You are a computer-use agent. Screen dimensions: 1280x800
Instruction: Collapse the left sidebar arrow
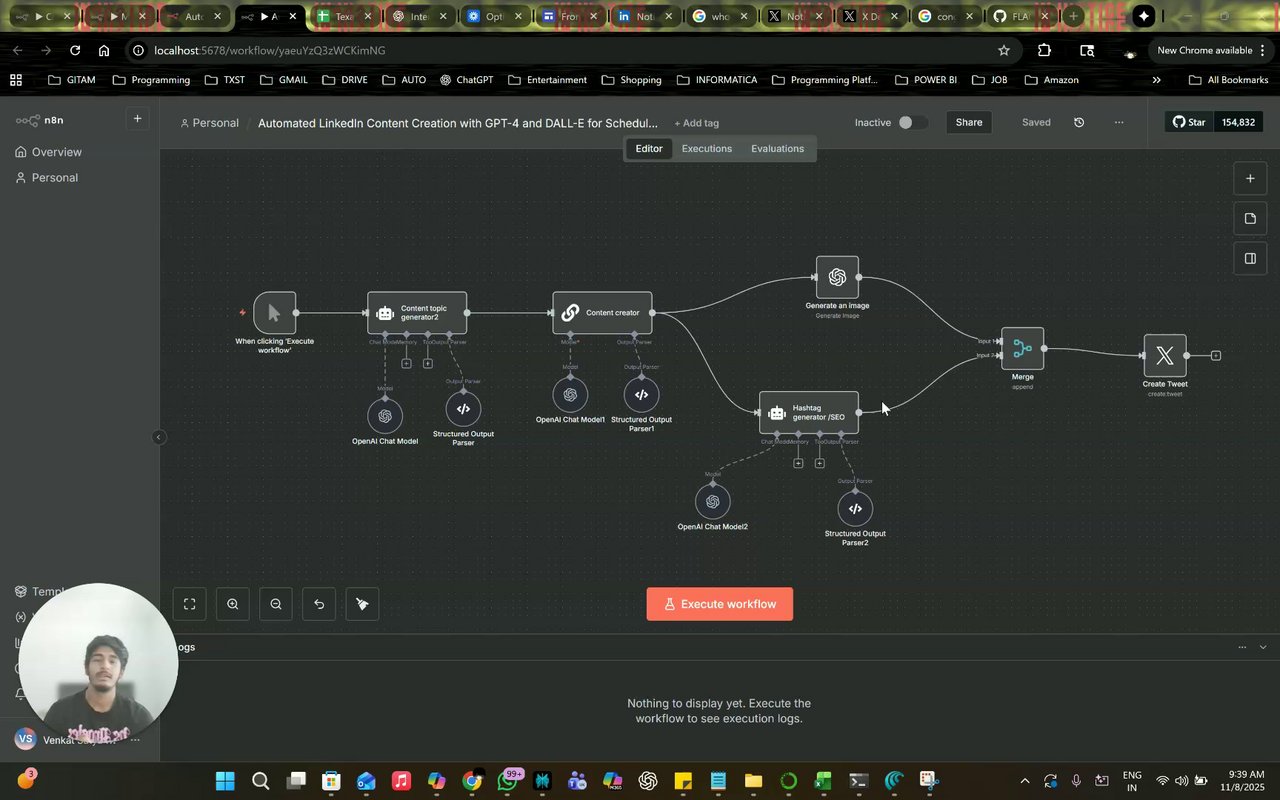click(x=158, y=437)
